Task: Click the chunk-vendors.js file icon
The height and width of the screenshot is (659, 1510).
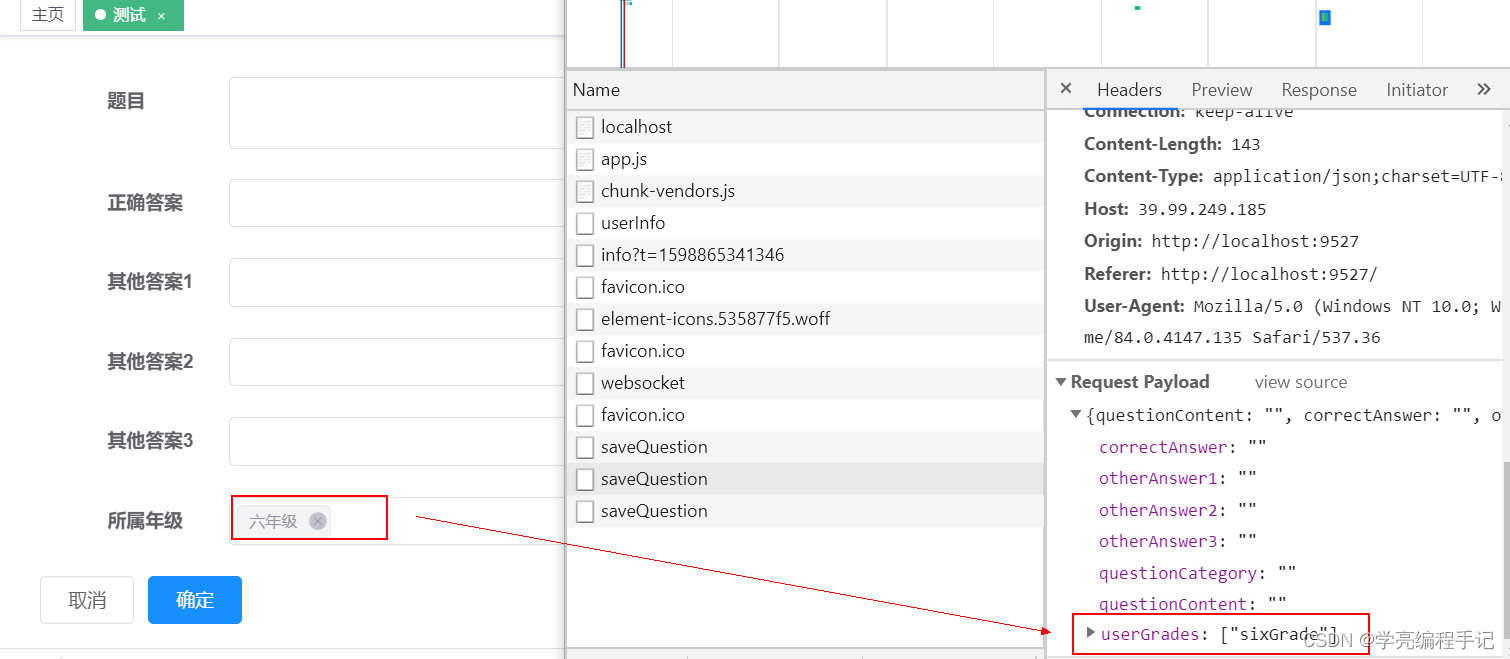Action: point(585,191)
